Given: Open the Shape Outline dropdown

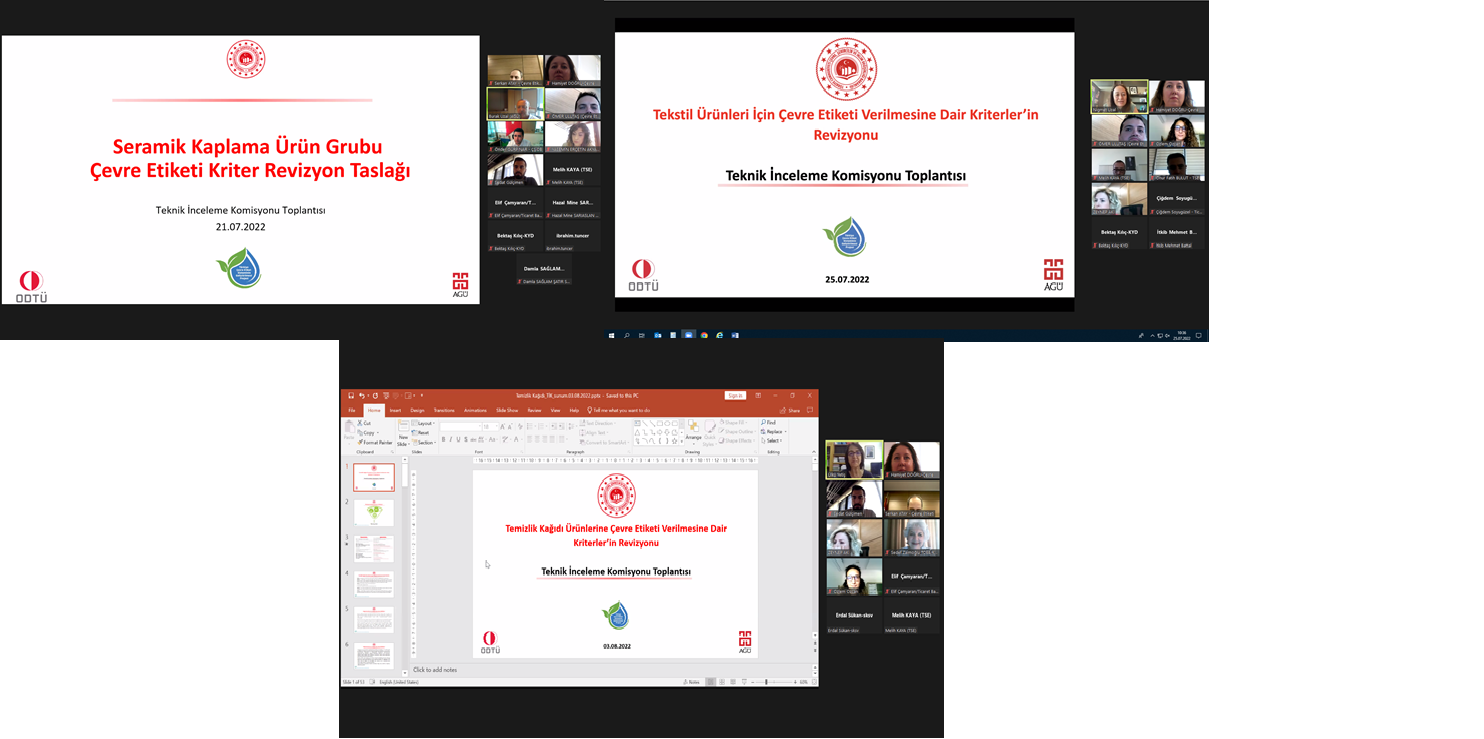Looking at the screenshot, I should (x=736, y=432).
